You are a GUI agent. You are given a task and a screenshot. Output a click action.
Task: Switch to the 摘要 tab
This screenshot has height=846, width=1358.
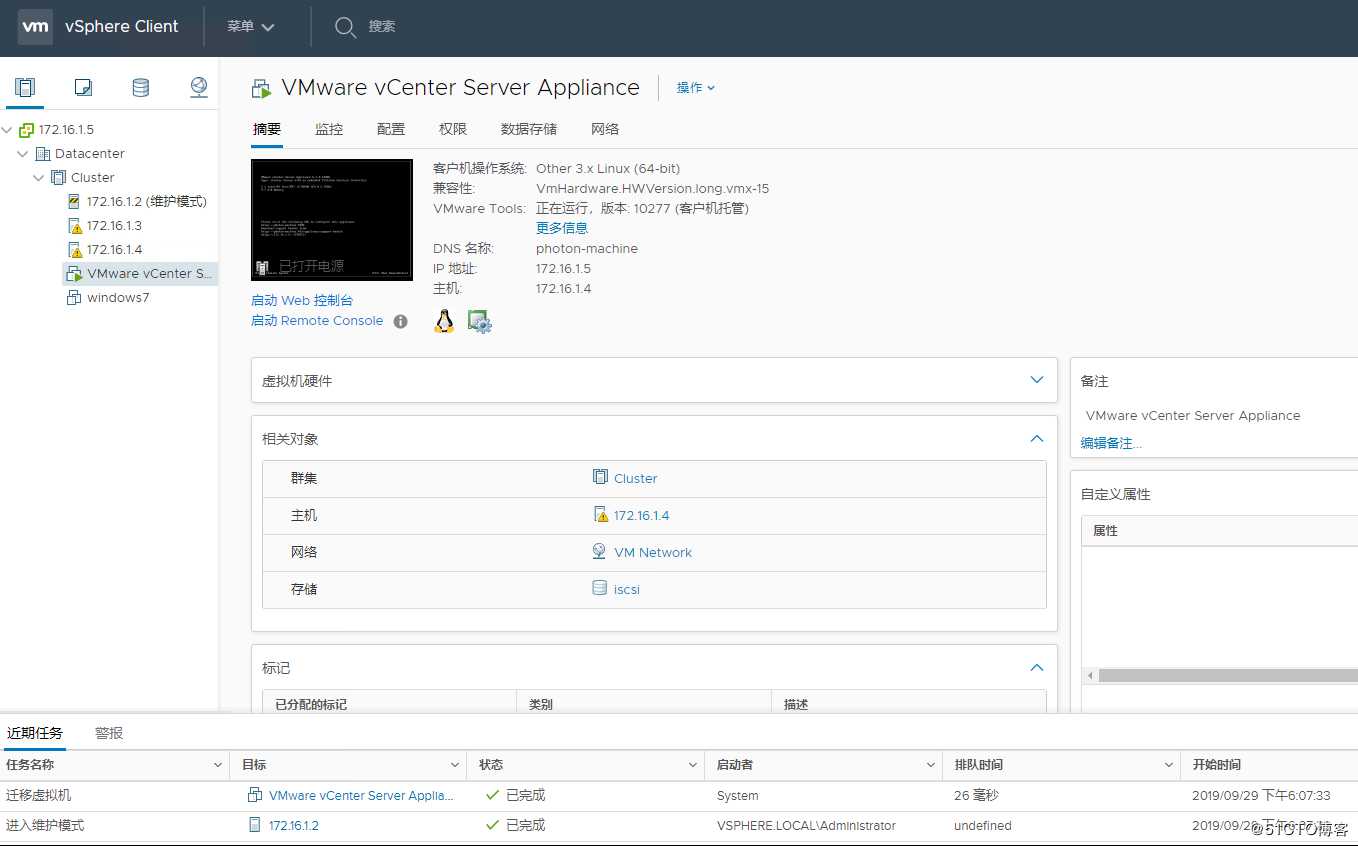[x=267, y=129]
